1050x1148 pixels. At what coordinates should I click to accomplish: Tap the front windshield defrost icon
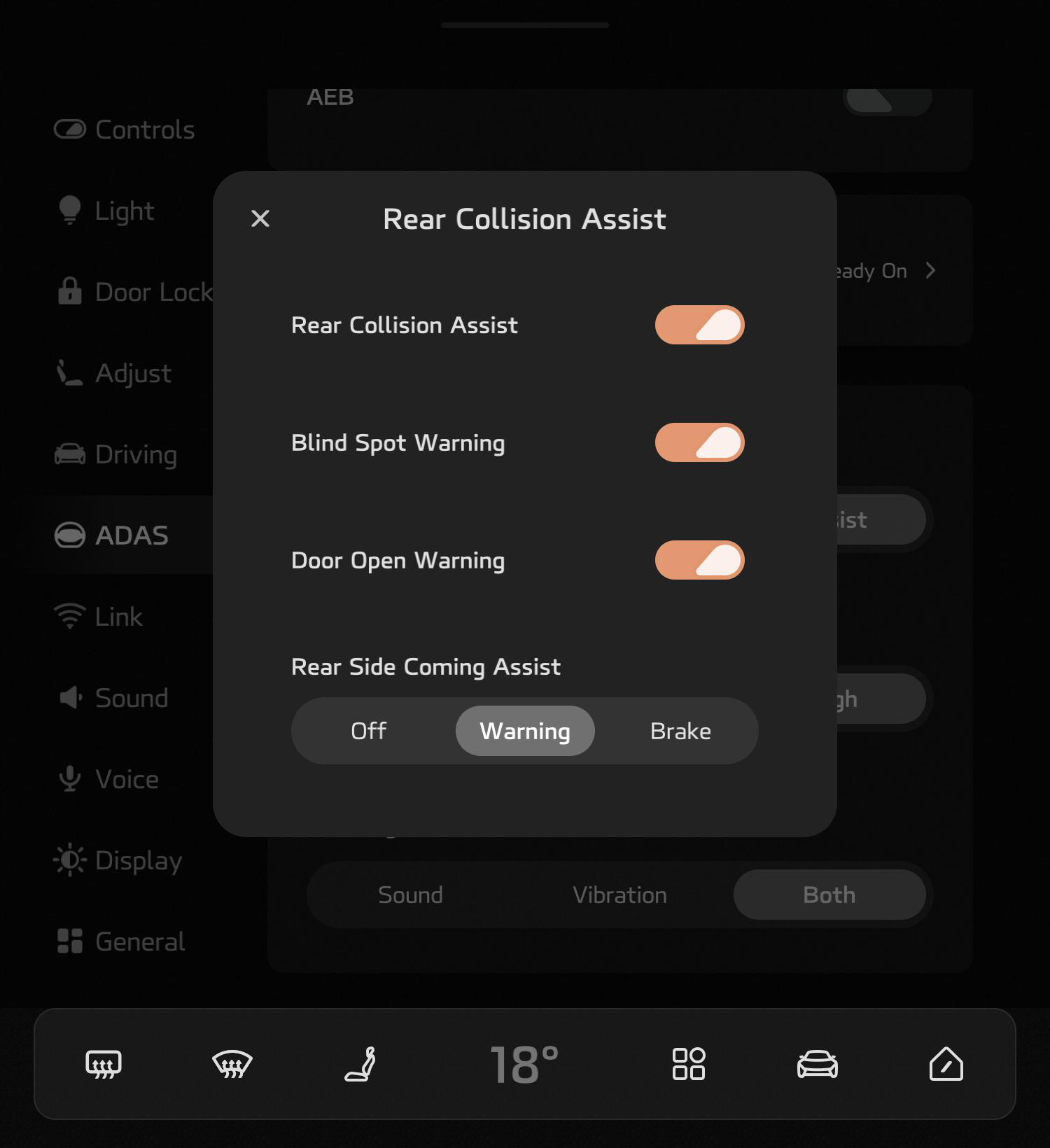tap(232, 1064)
